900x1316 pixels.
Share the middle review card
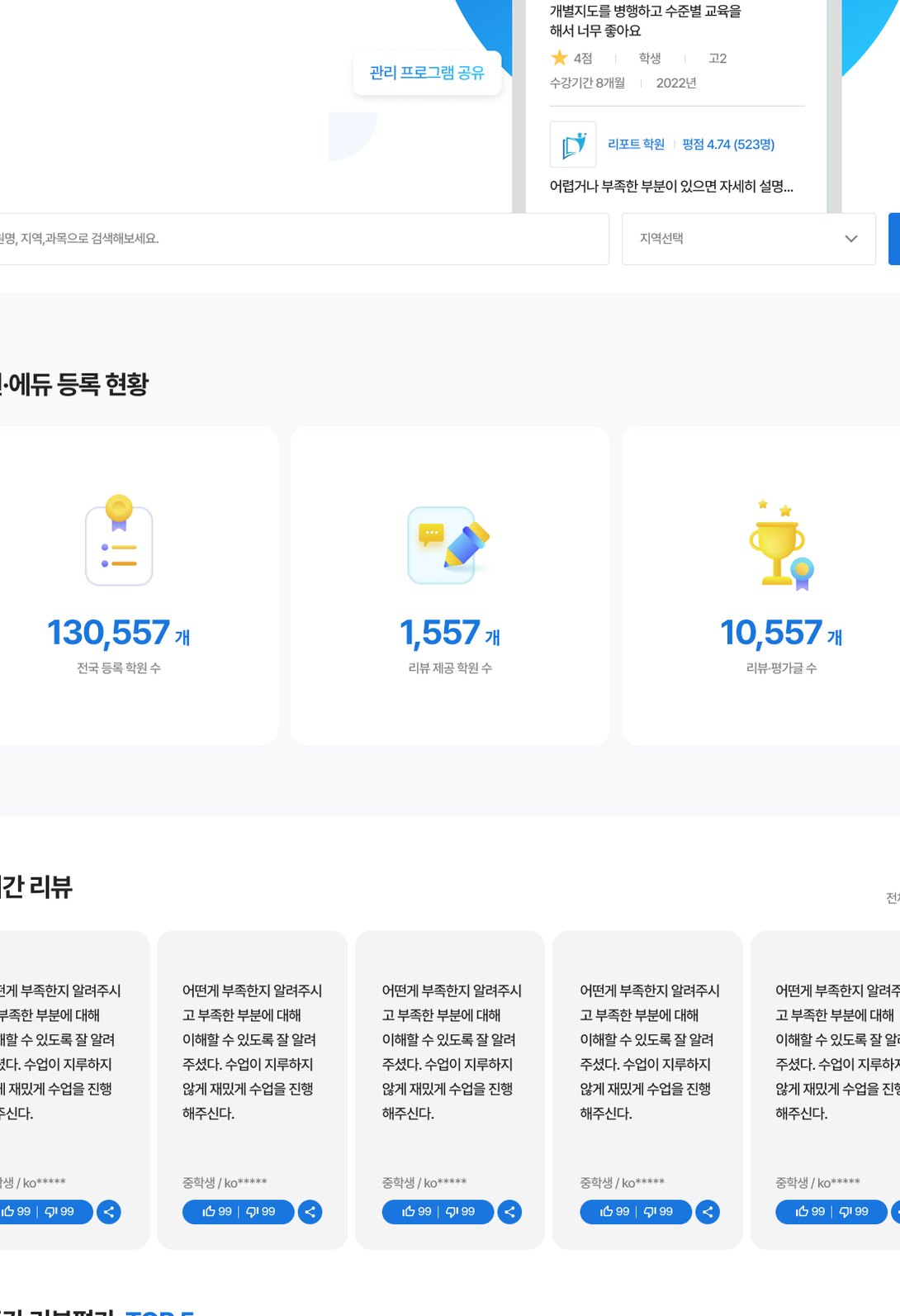click(x=509, y=1212)
